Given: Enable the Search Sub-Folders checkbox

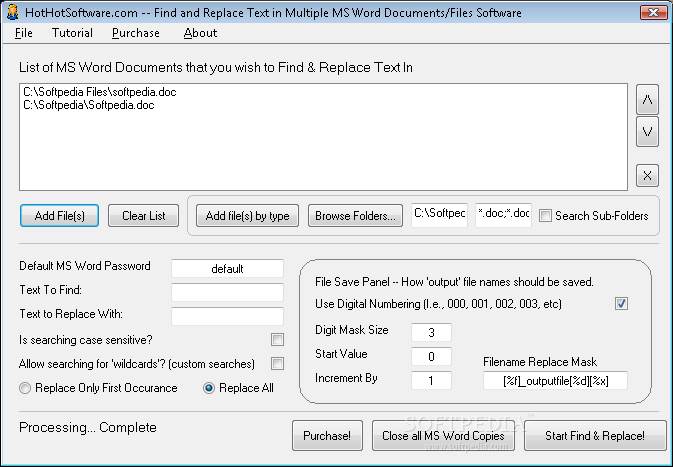Looking at the screenshot, I should 546,215.
